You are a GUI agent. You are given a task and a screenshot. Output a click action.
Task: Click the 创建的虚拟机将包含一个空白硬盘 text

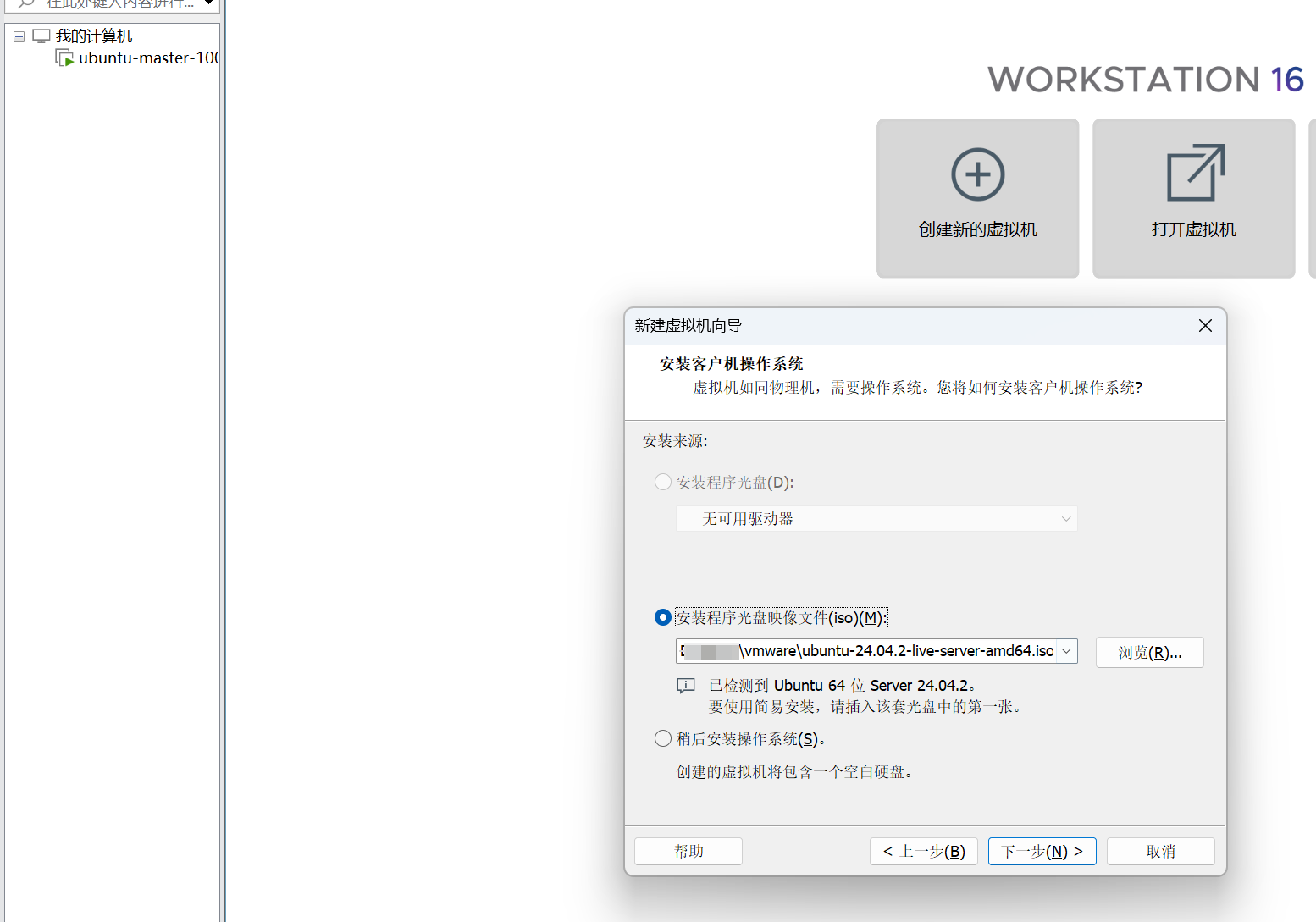point(794,772)
